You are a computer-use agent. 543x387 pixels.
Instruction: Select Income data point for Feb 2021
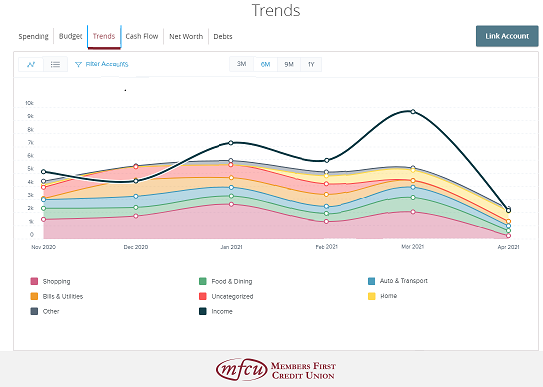coord(326,160)
